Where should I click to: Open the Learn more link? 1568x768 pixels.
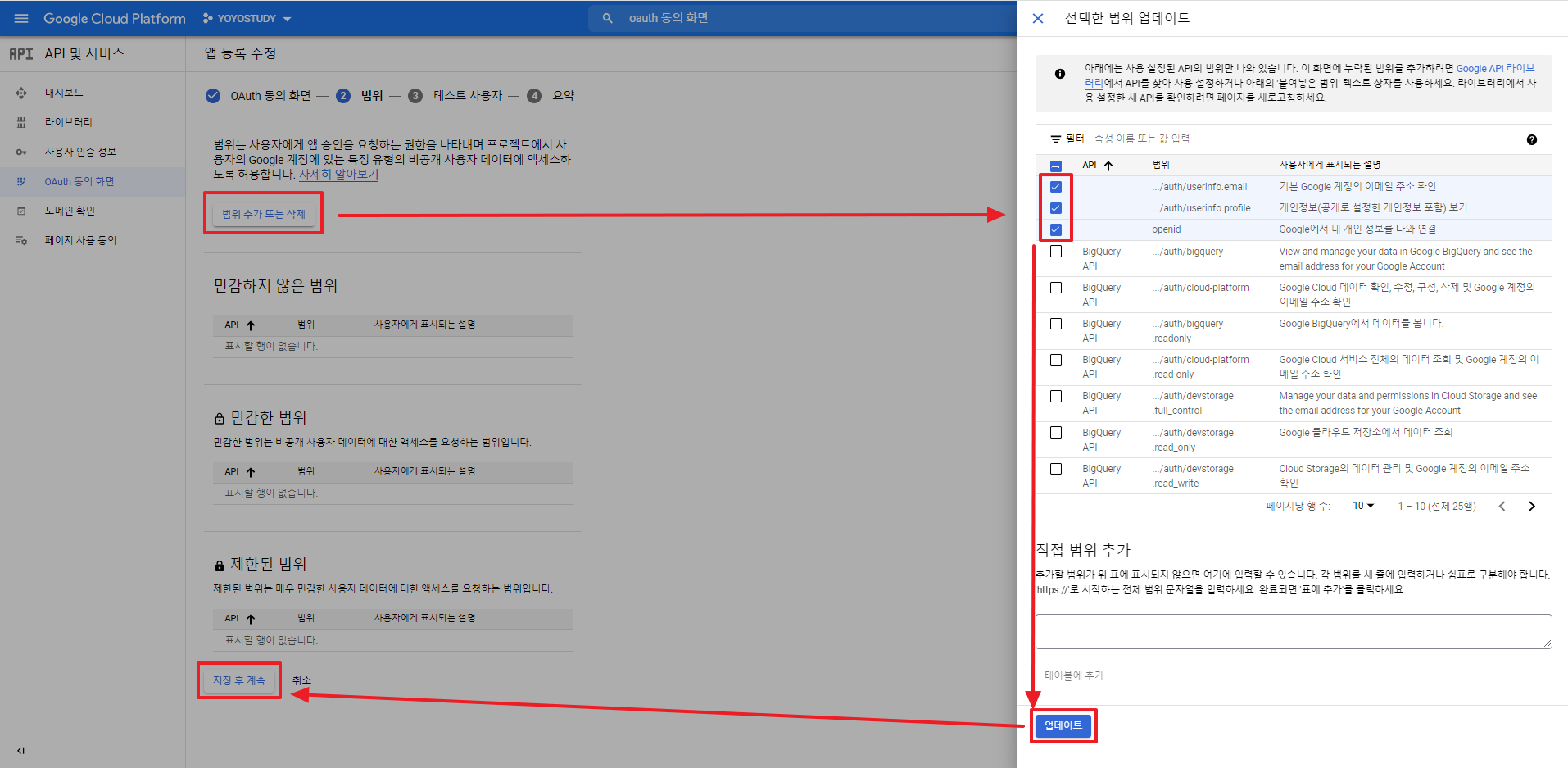pyautogui.click(x=338, y=174)
